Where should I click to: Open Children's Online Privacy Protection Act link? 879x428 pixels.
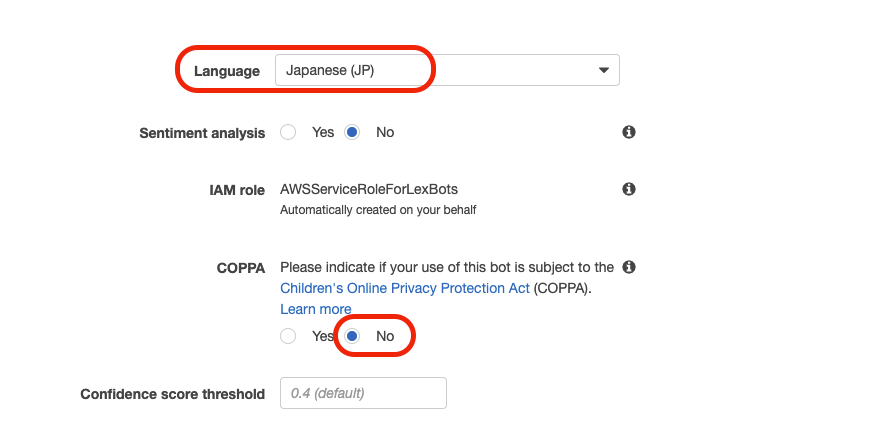[x=405, y=288]
